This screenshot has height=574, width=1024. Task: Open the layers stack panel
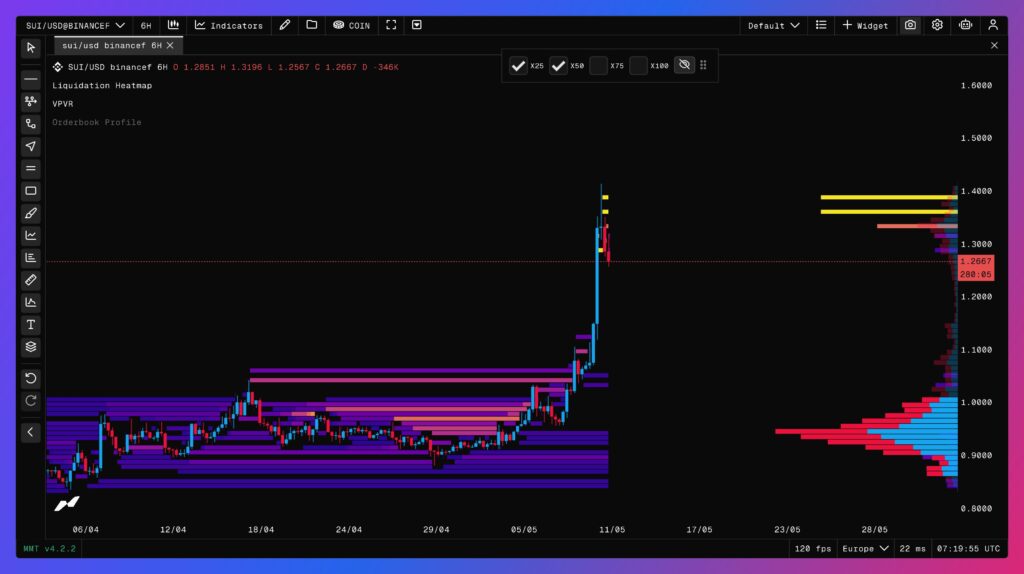click(31, 347)
